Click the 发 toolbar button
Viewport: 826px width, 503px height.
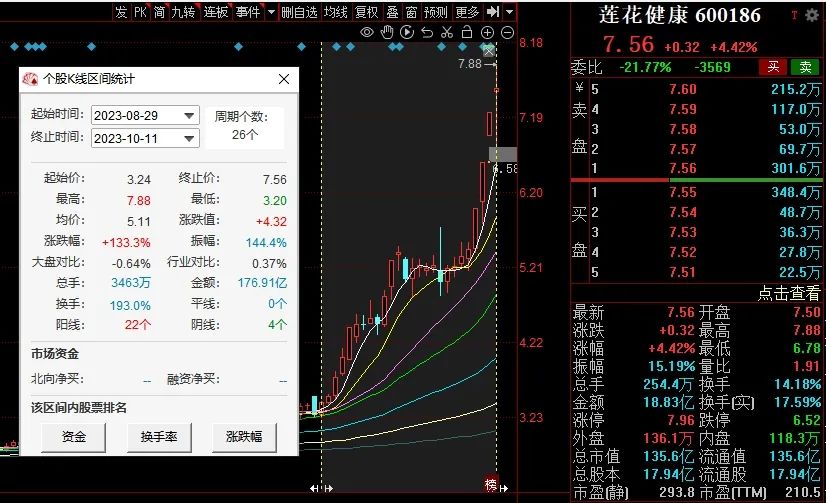122,12
